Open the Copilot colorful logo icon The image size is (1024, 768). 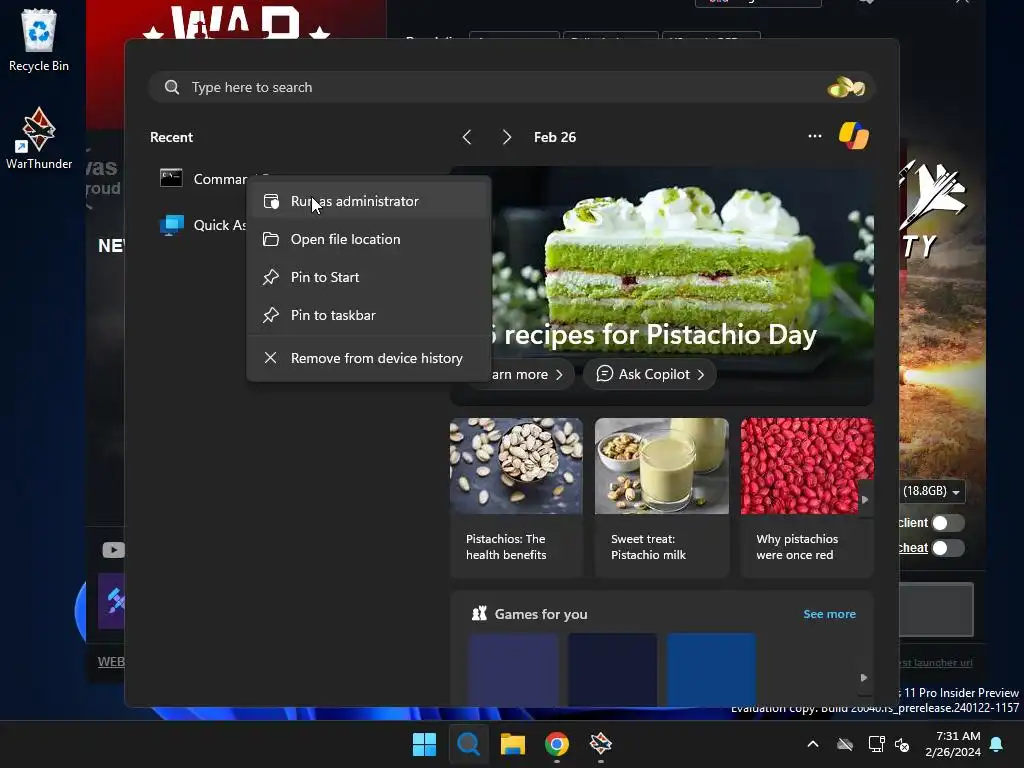pos(854,136)
